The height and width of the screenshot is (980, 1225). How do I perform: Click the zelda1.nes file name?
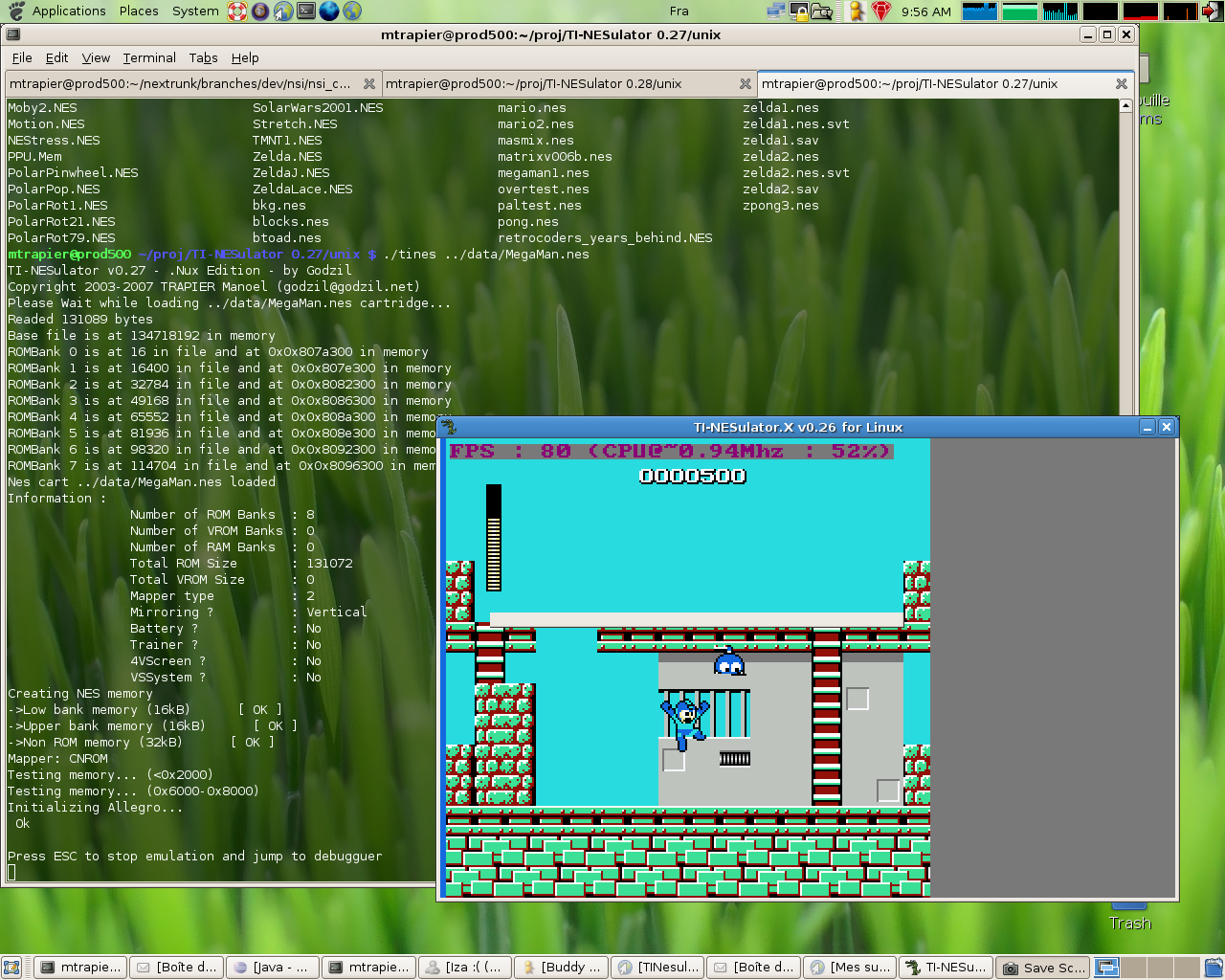(x=781, y=108)
